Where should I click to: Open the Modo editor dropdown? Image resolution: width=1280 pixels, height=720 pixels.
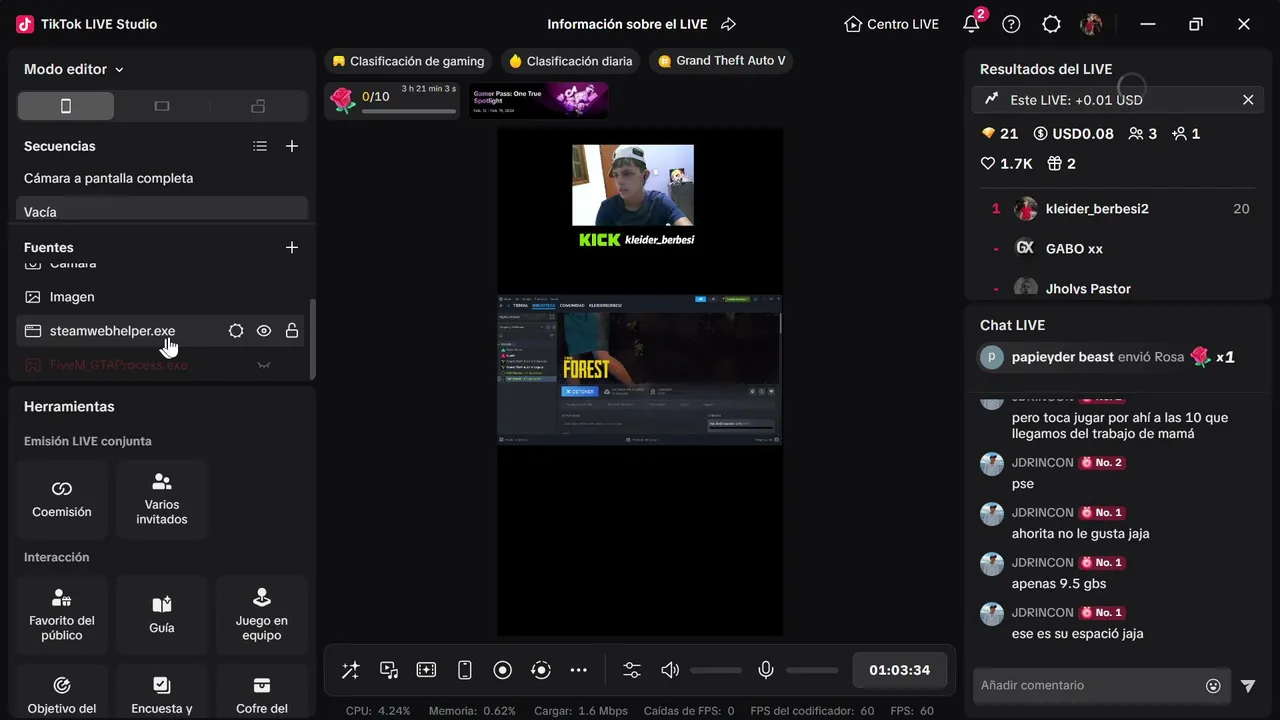(74, 69)
